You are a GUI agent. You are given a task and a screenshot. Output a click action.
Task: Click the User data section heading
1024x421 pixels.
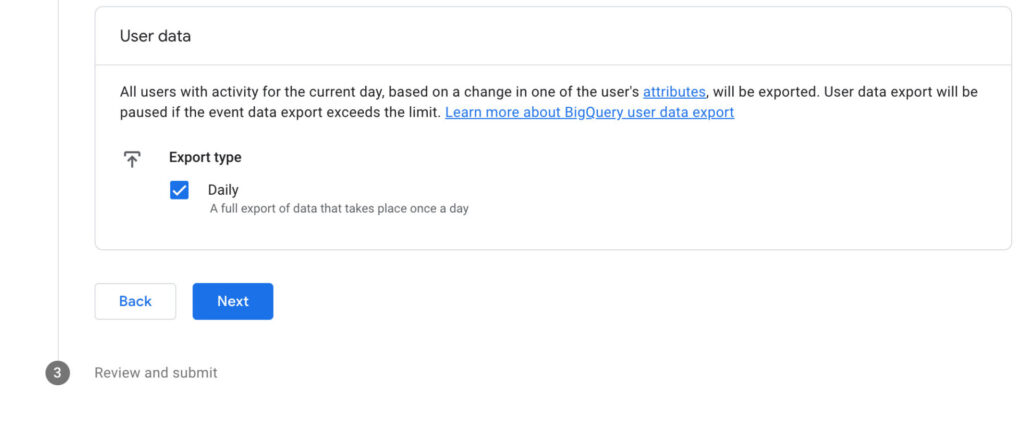(155, 36)
